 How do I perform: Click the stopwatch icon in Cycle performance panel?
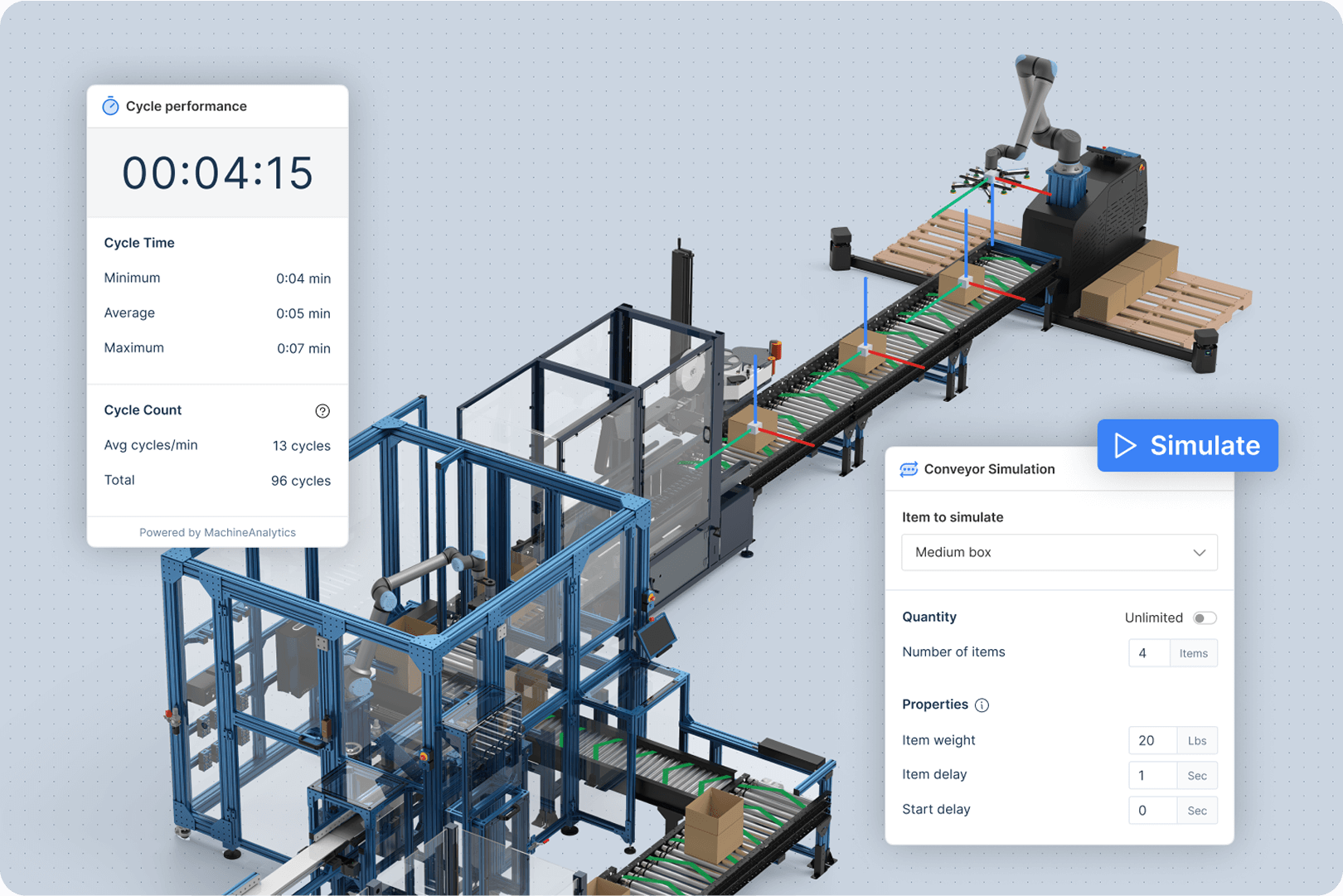(110, 106)
